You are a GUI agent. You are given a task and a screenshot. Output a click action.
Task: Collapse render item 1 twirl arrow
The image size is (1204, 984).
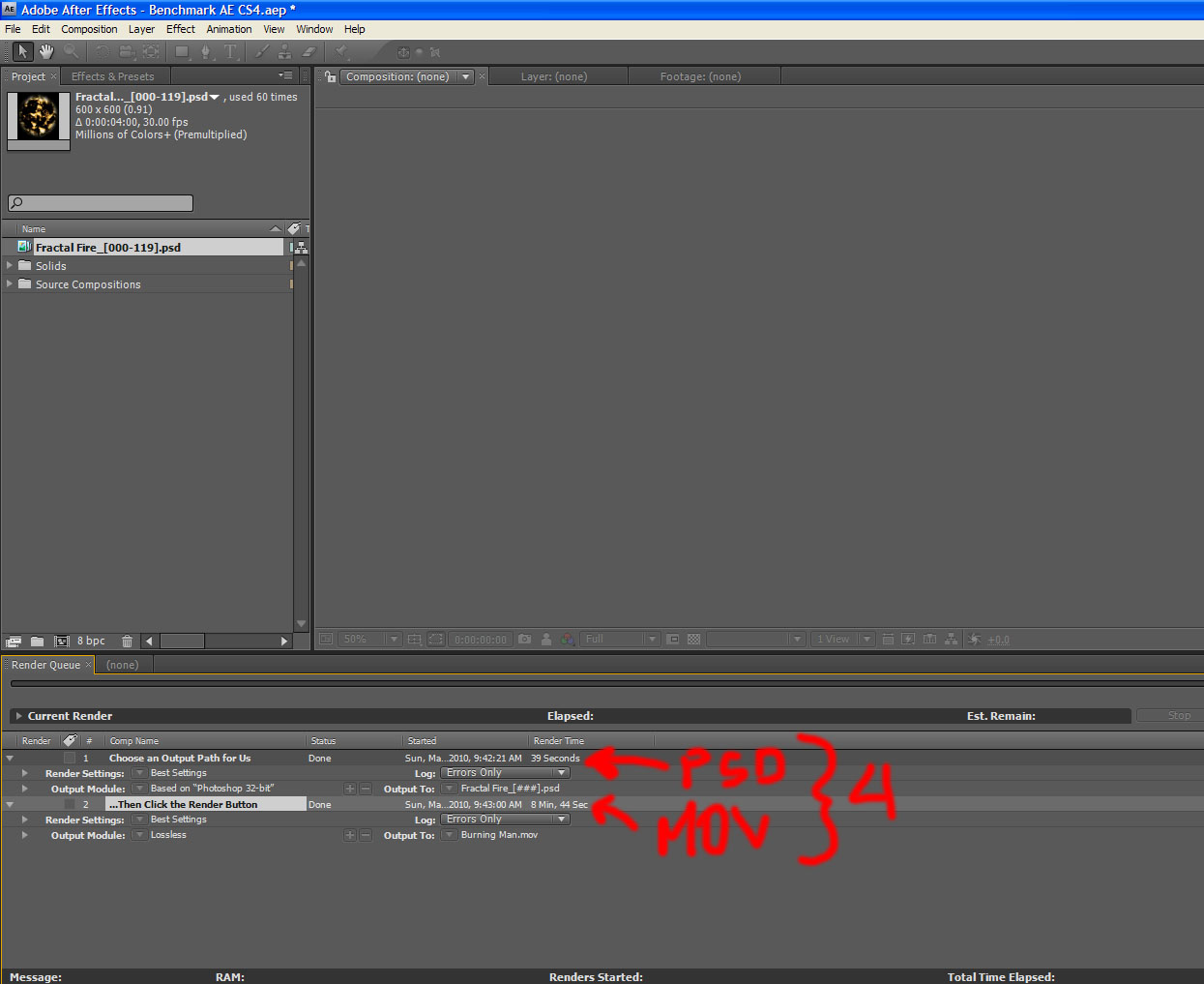[x=10, y=759]
